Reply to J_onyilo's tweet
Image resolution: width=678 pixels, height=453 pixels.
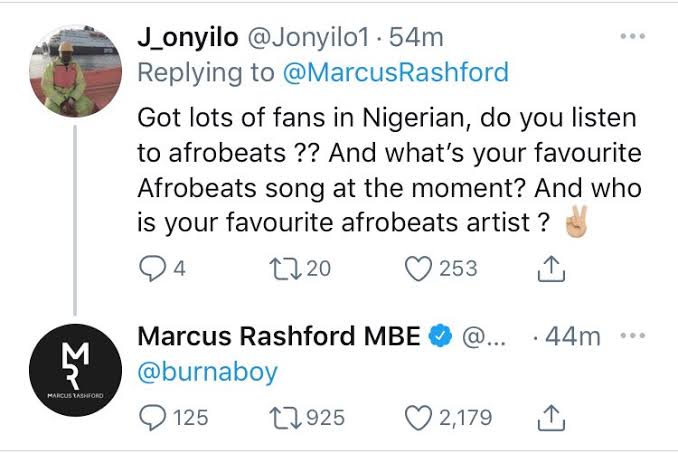point(151,269)
